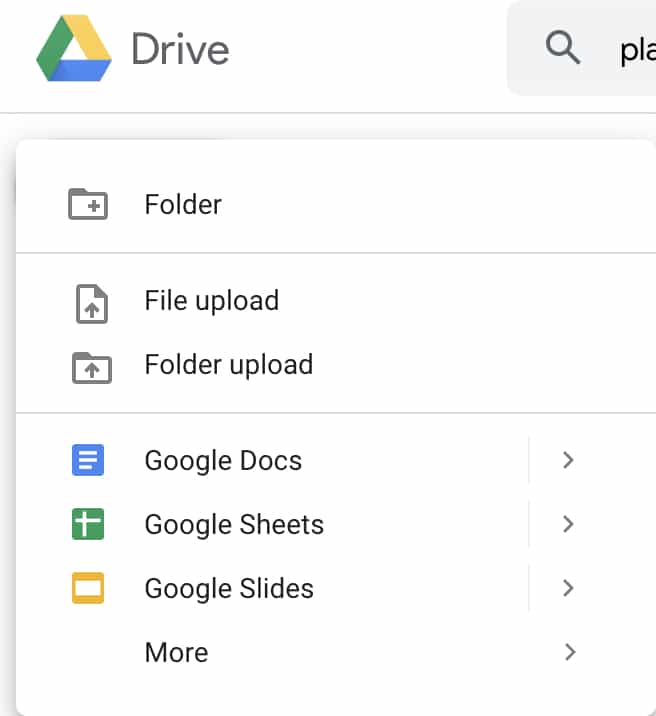Click the File upload icon

[x=92, y=304]
